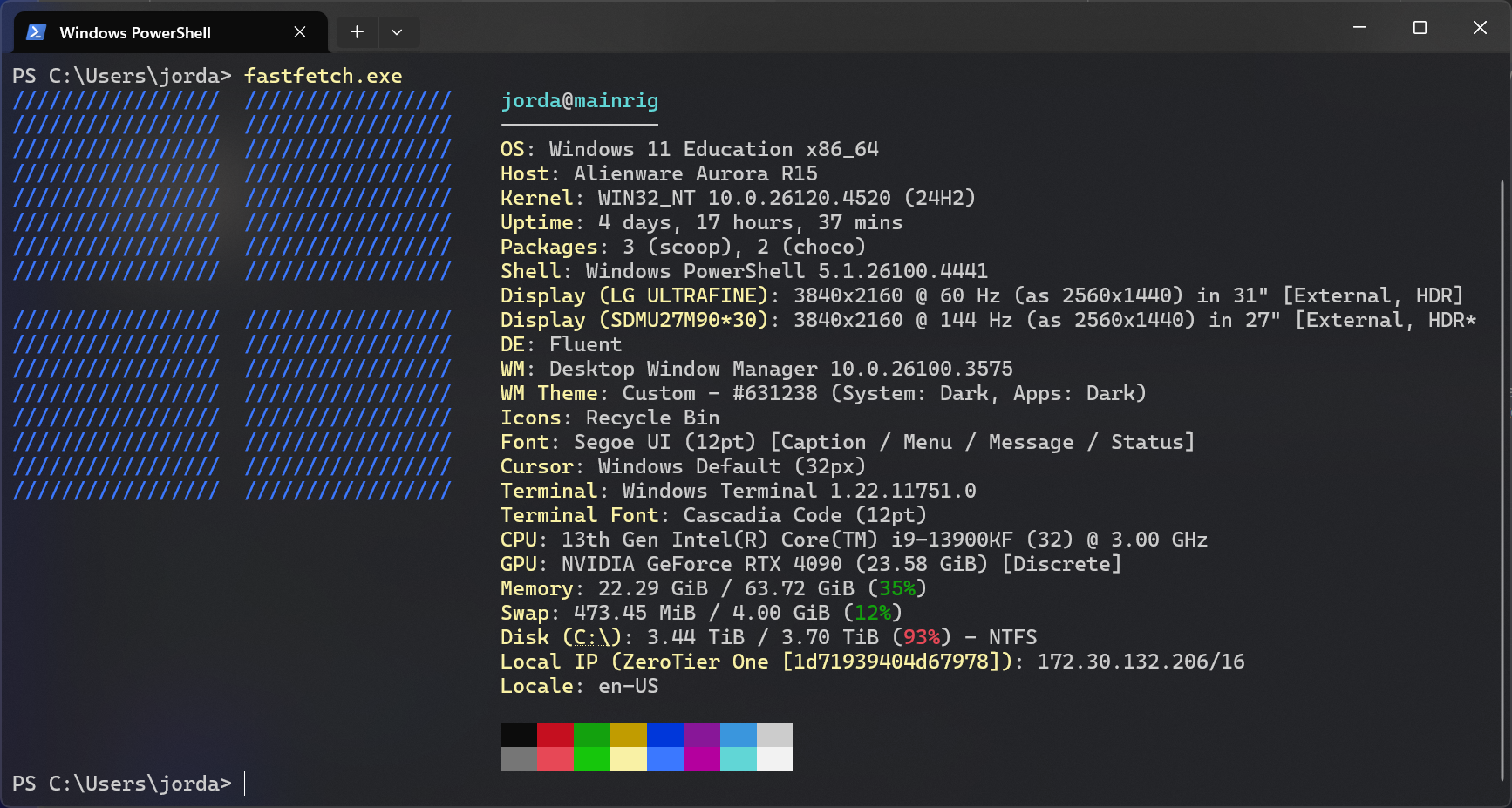Click the DE Fluent line
Image resolution: width=1512 pixels, height=808 pixels.
(562, 344)
